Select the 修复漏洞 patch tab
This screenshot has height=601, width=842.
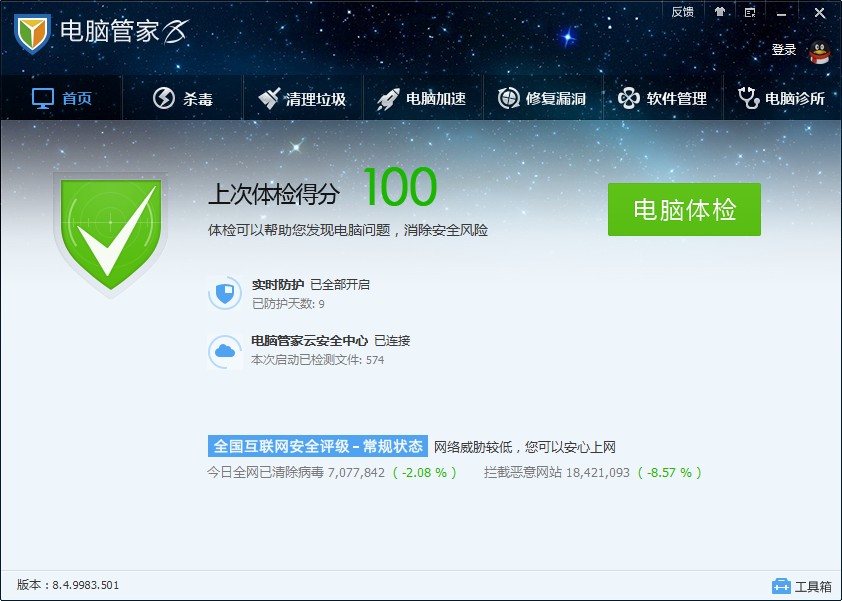[543, 98]
